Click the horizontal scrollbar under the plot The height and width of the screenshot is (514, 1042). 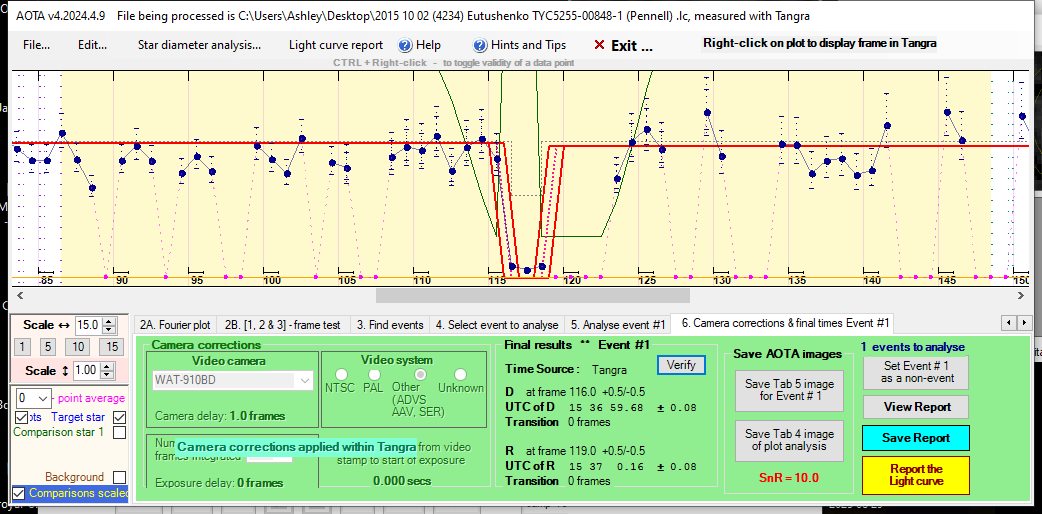tap(532, 295)
